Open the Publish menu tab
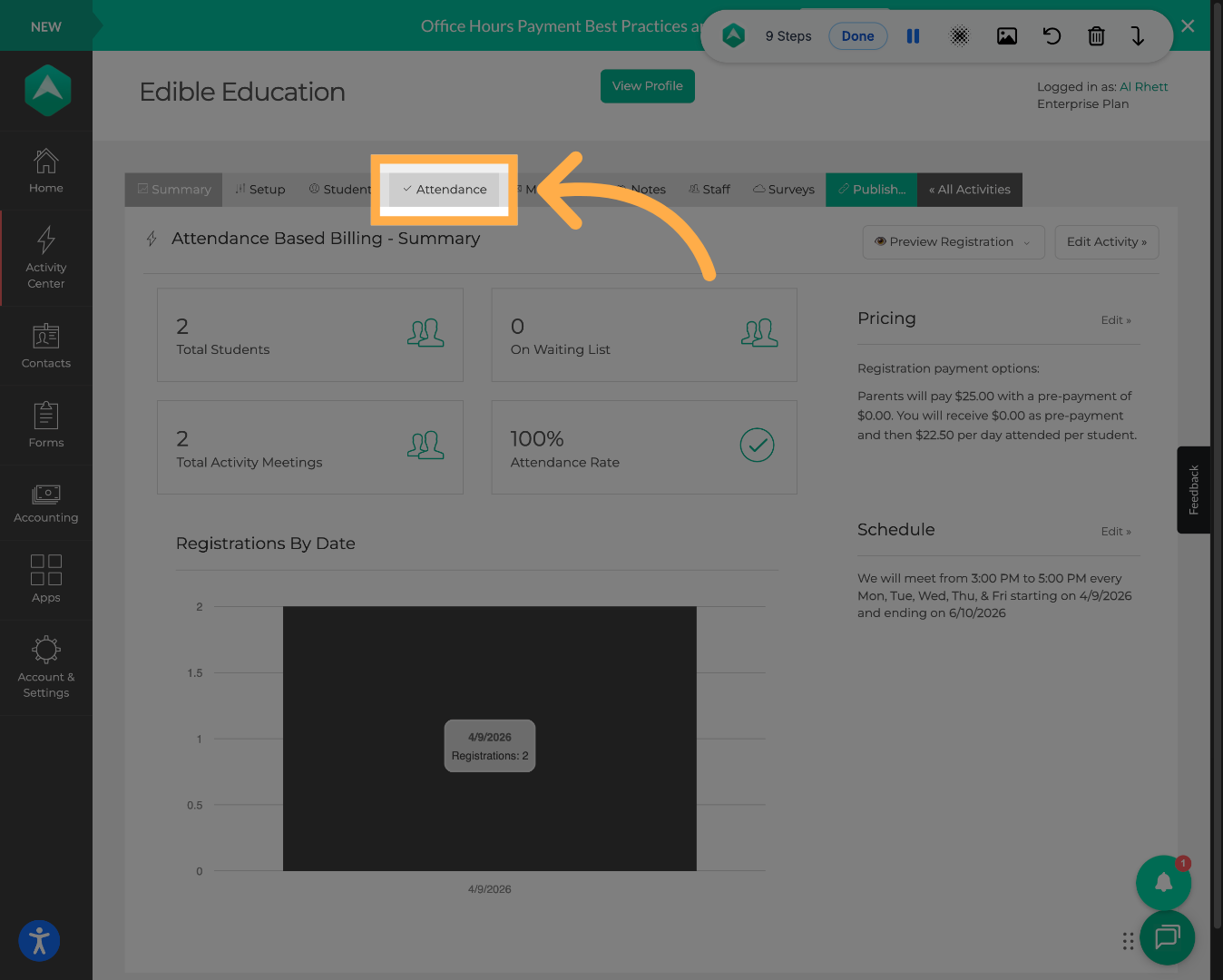Viewport: 1223px width, 980px height. 871,190
